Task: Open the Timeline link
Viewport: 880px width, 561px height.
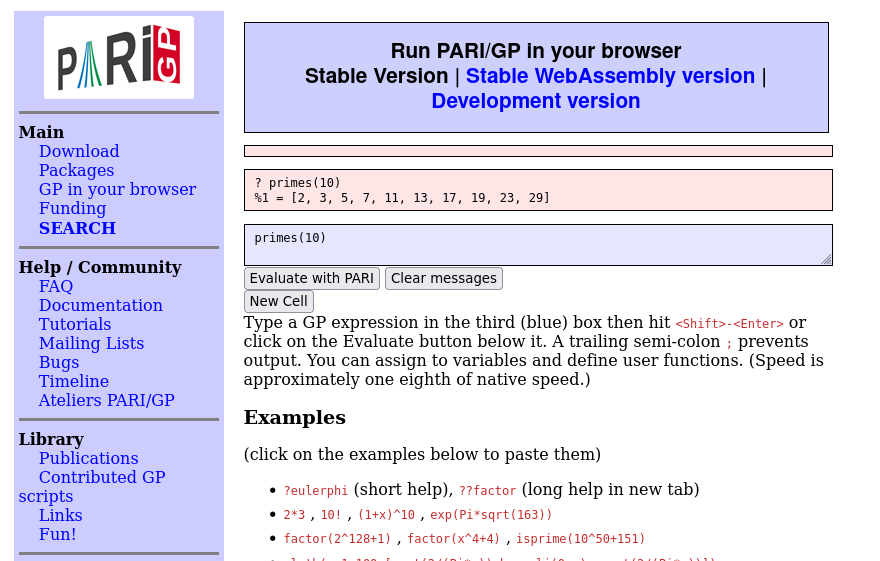Action: (74, 381)
